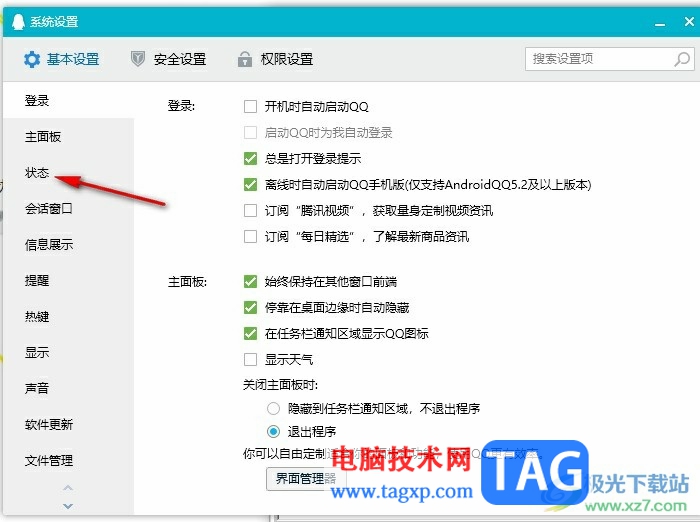Click the sidebar down chevron arrow
Image resolution: width=700 pixels, height=522 pixels.
(x=68, y=506)
